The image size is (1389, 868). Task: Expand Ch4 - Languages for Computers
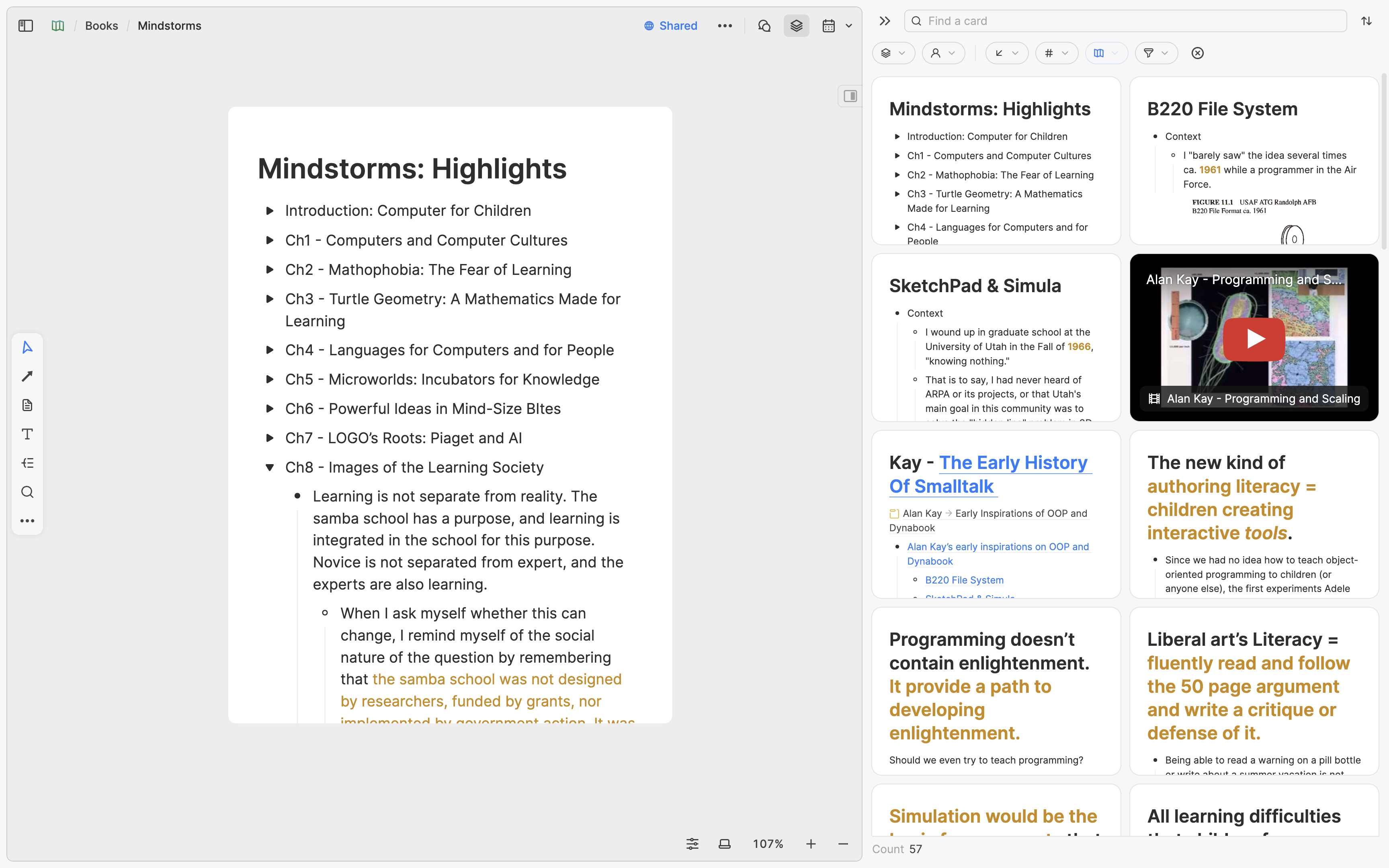click(x=270, y=350)
